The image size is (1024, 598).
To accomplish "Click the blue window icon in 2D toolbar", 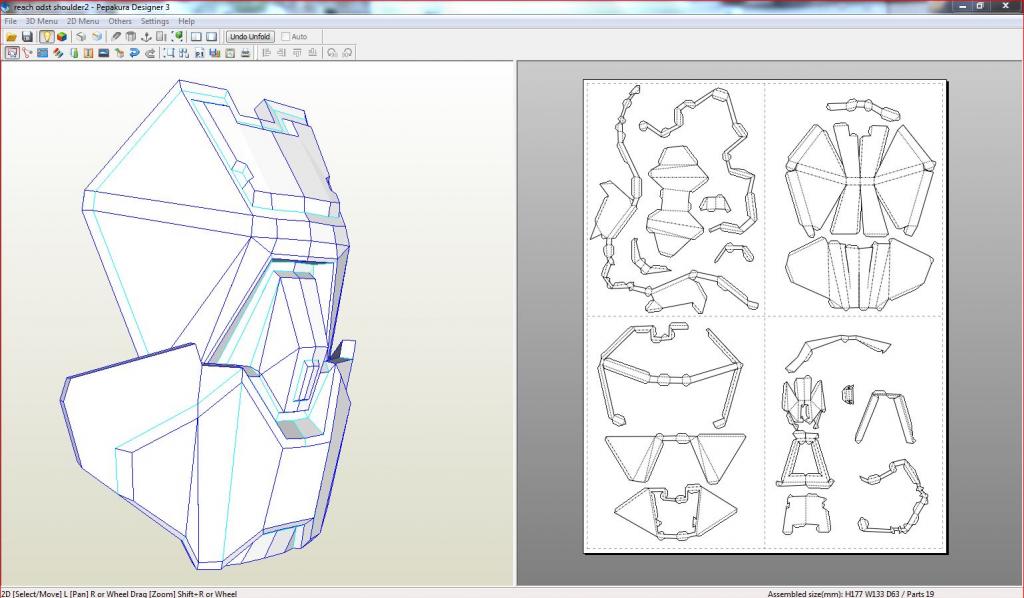I will click(x=42, y=53).
